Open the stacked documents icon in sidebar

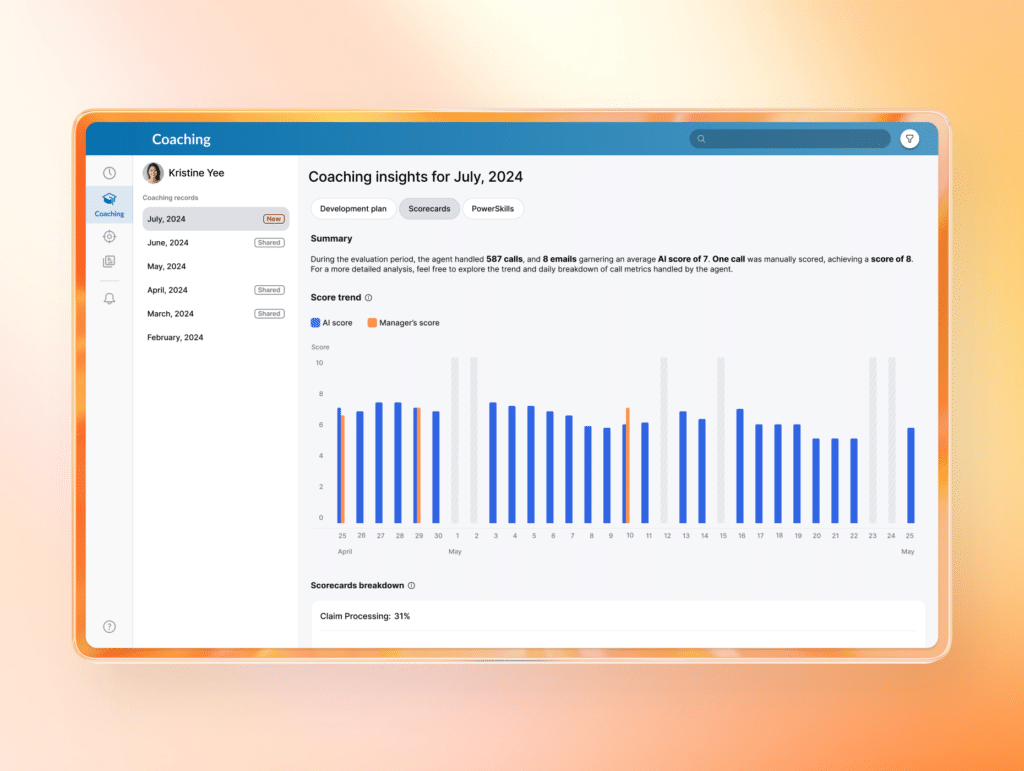point(109,262)
